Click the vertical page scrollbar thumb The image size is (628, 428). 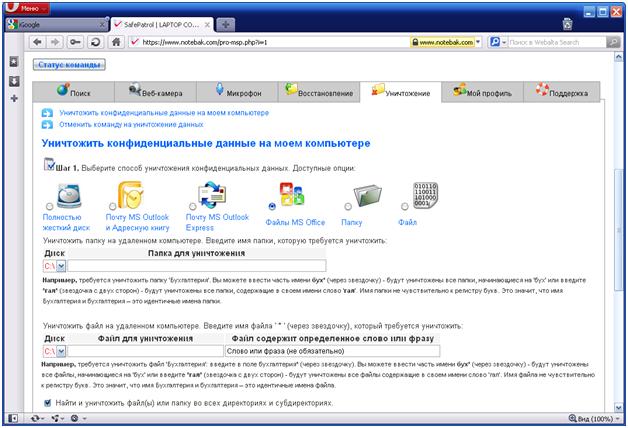point(618,230)
